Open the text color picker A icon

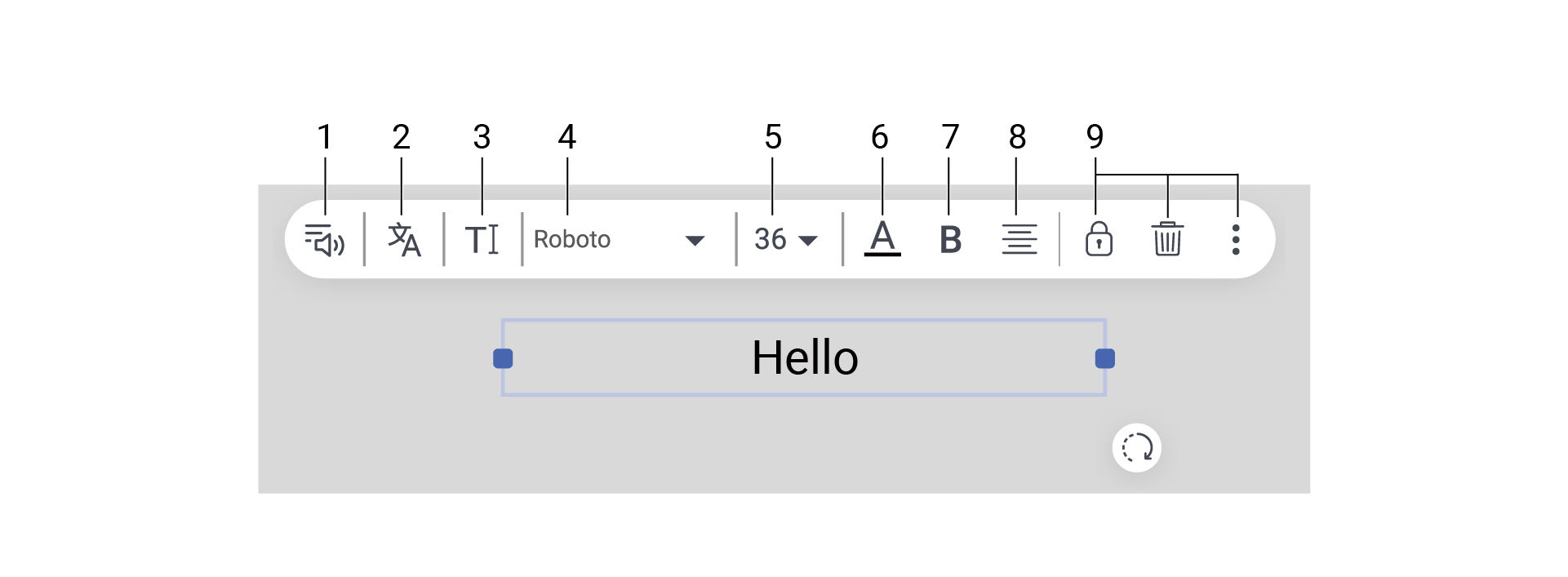pyautogui.click(x=882, y=236)
